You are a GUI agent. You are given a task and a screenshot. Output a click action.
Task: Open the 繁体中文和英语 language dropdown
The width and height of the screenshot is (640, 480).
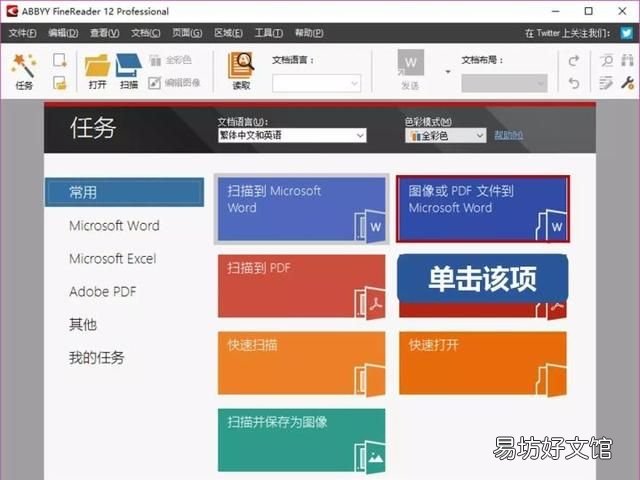coord(292,136)
